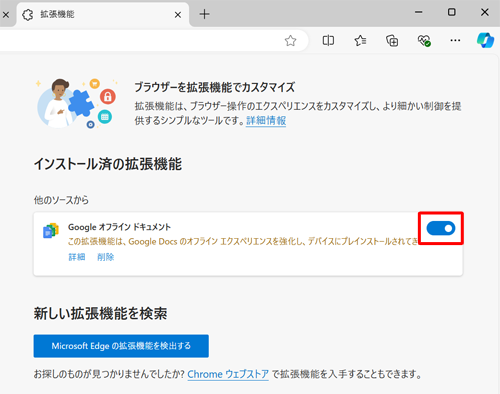Click the 詳細情報 link
The height and width of the screenshot is (394, 500).
(x=266, y=120)
